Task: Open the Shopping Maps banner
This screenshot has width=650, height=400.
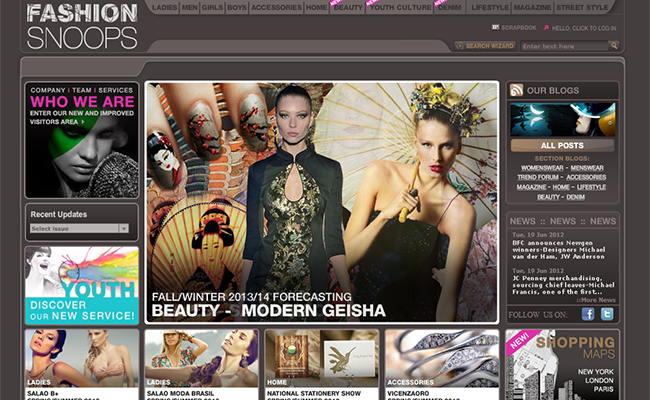Action: [x=562, y=365]
